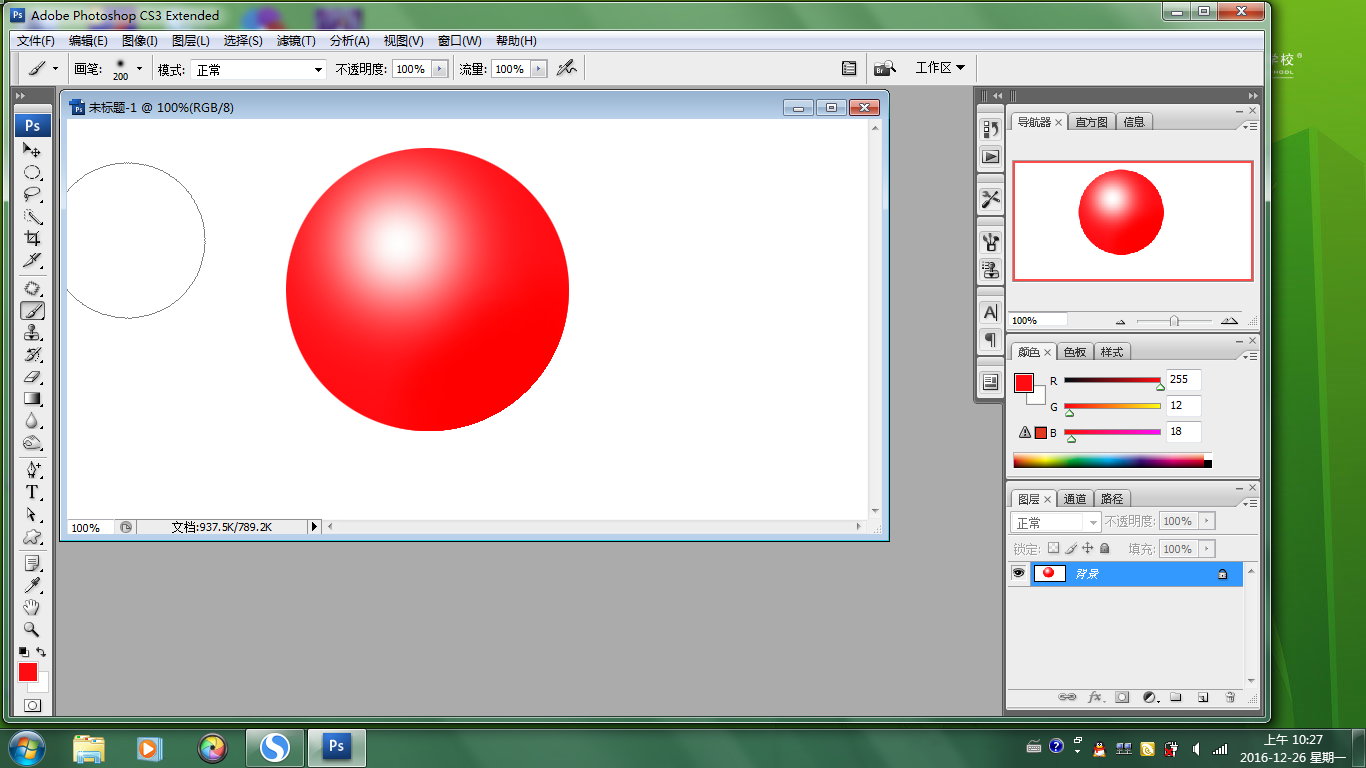The image size is (1366, 768).
Task: Switch to the 直方图 histogram tab
Action: tap(1091, 121)
